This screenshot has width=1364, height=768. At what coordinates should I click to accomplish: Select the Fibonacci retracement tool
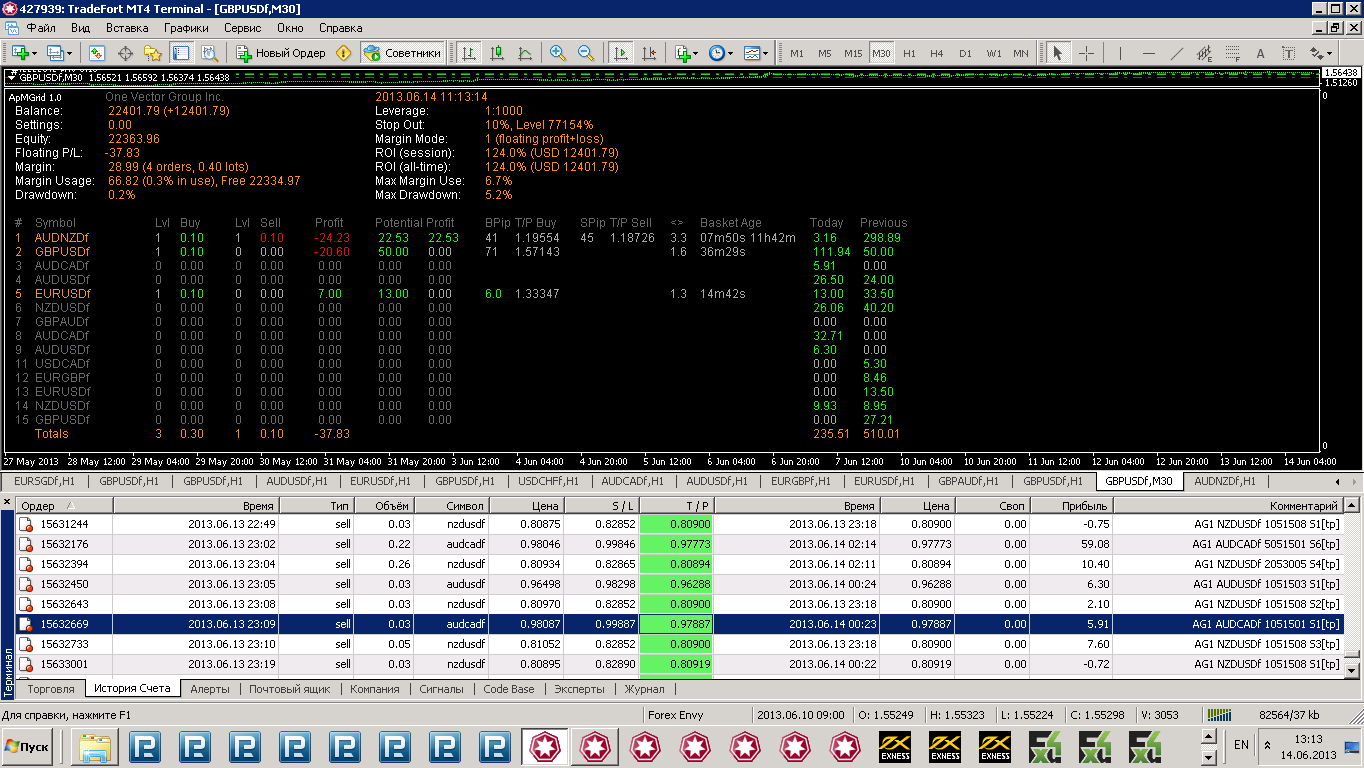point(1233,53)
